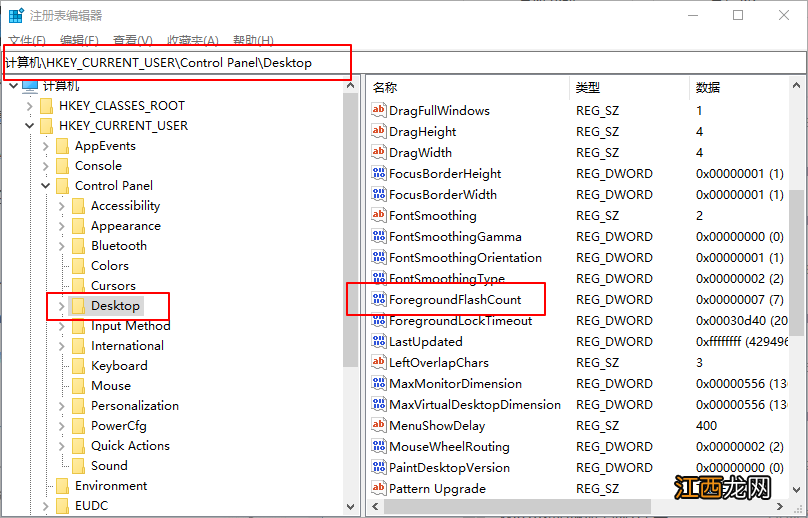Screen dimensions: 808x518
Task: Select the Keyboard key in tree
Action: (x=119, y=366)
